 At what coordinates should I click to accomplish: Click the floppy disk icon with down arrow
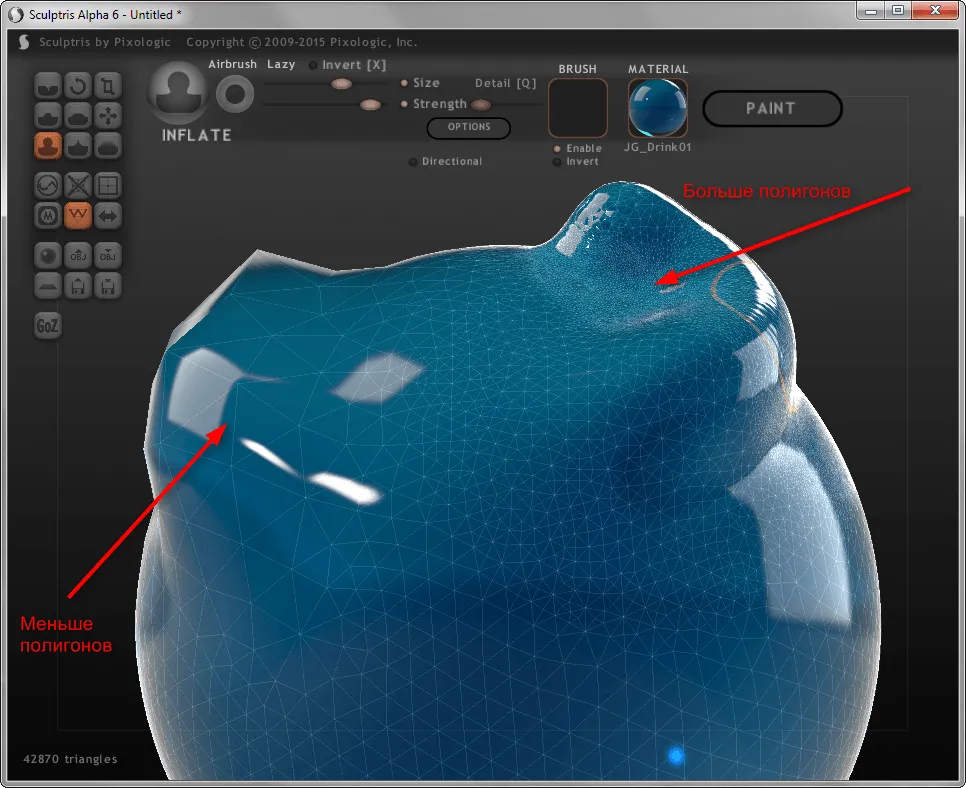coord(108,286)
